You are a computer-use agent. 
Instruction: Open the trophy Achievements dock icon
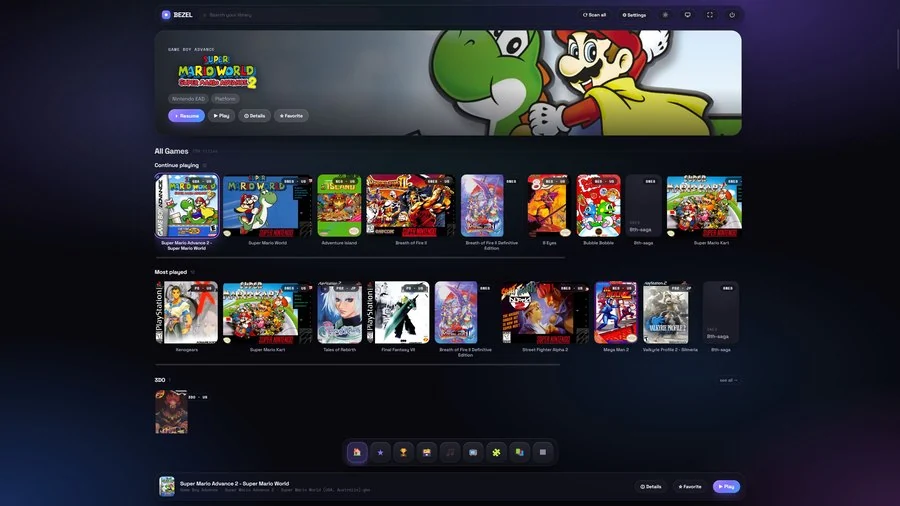click(x=404, y=452)
